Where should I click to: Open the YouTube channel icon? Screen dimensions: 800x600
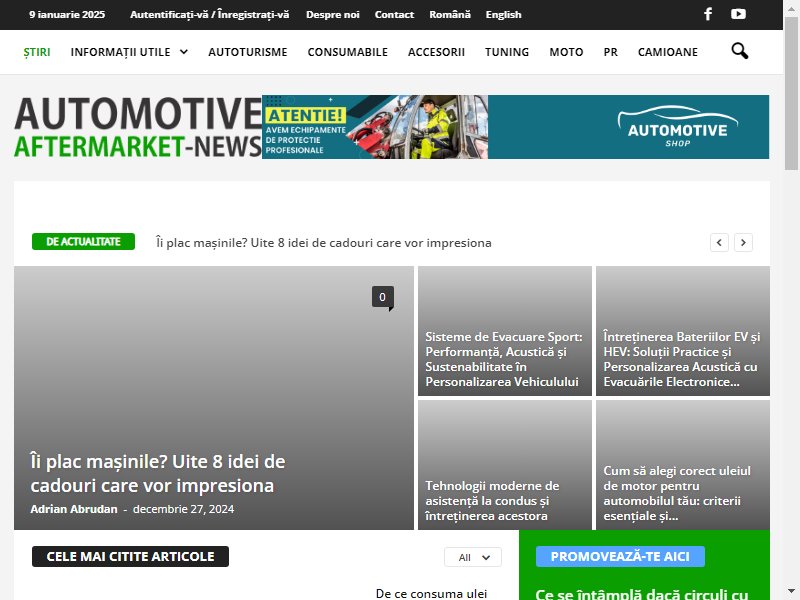(x=738, y=14)
